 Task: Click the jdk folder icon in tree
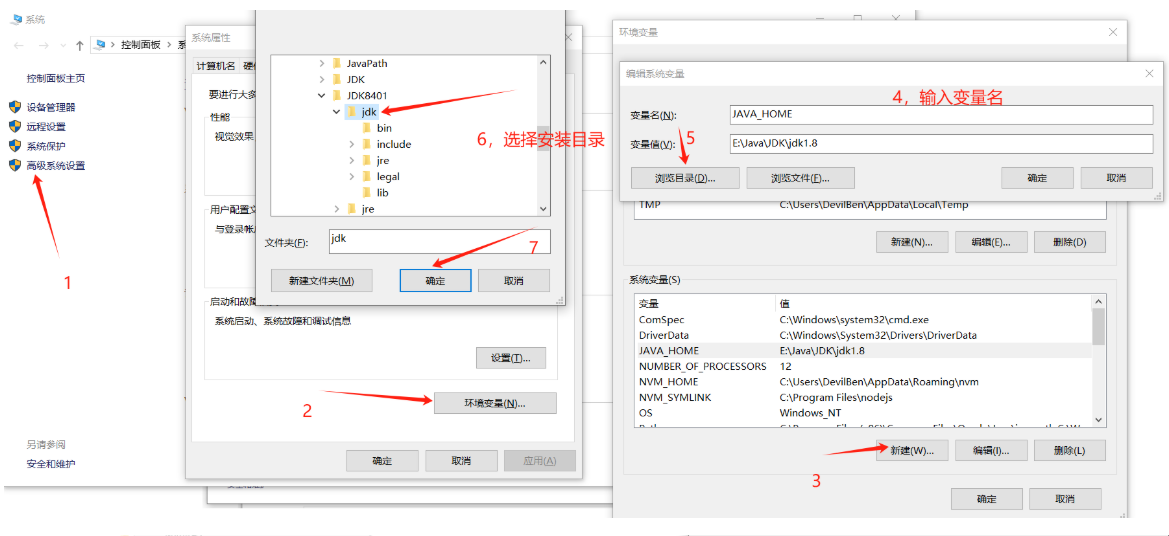(x=351, y=112)
